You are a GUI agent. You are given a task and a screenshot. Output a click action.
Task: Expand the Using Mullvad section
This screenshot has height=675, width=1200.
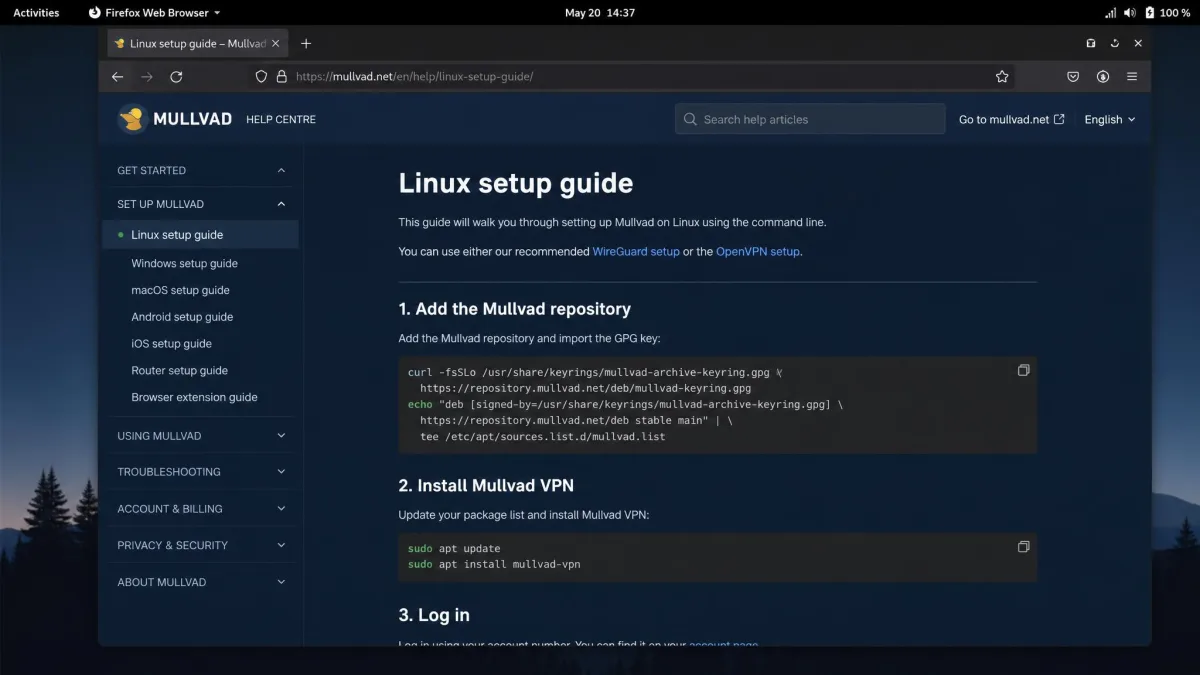(x=281, y=436)
